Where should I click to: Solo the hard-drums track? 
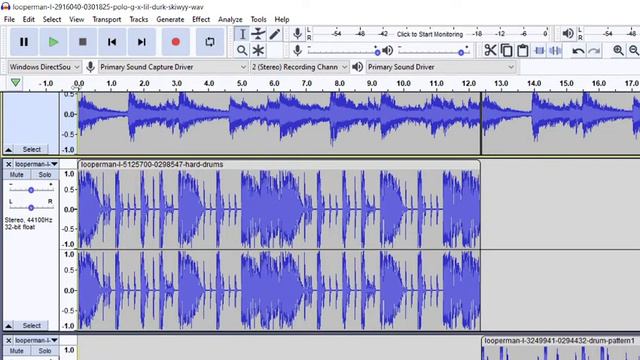(x=44, y=175)
